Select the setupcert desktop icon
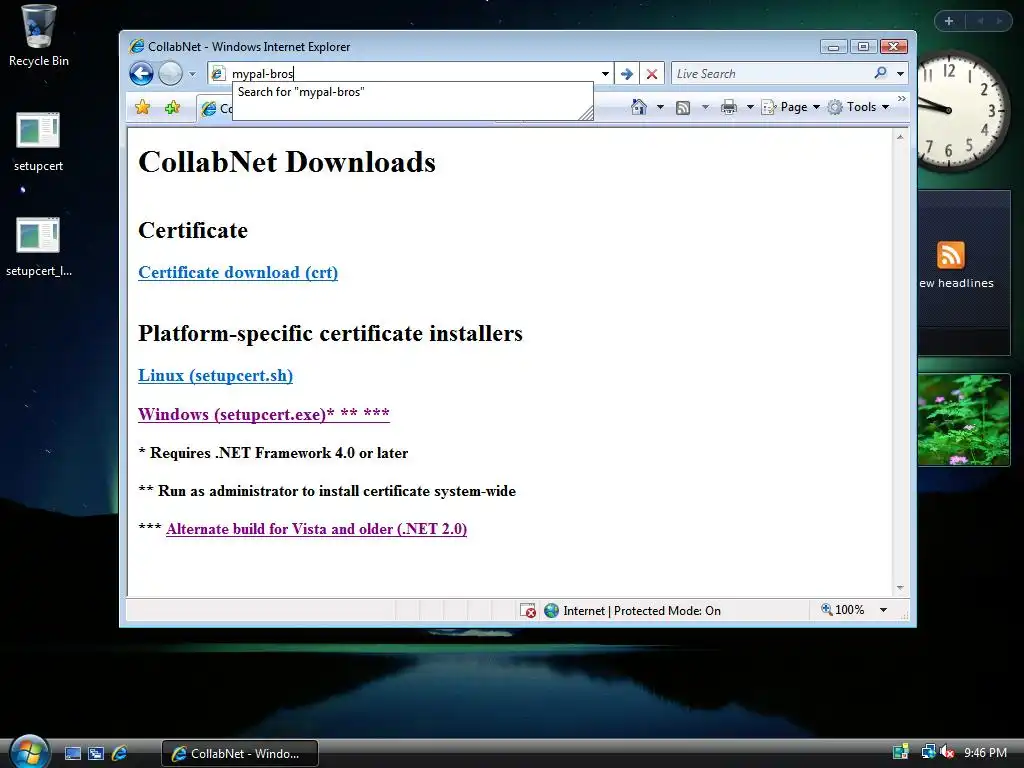This screenshot has height=768, width=1024. point(39,141)
